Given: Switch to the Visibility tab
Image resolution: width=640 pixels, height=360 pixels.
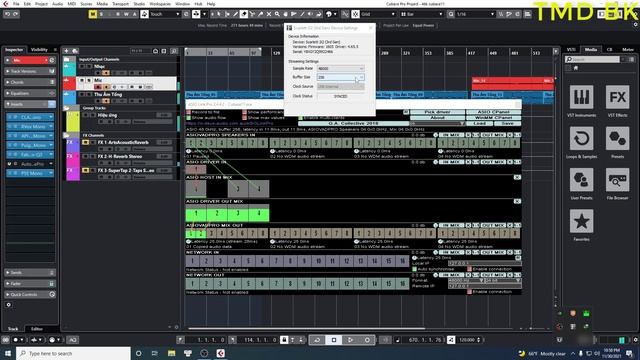Looking at the screenshot, I should (40, 50).
